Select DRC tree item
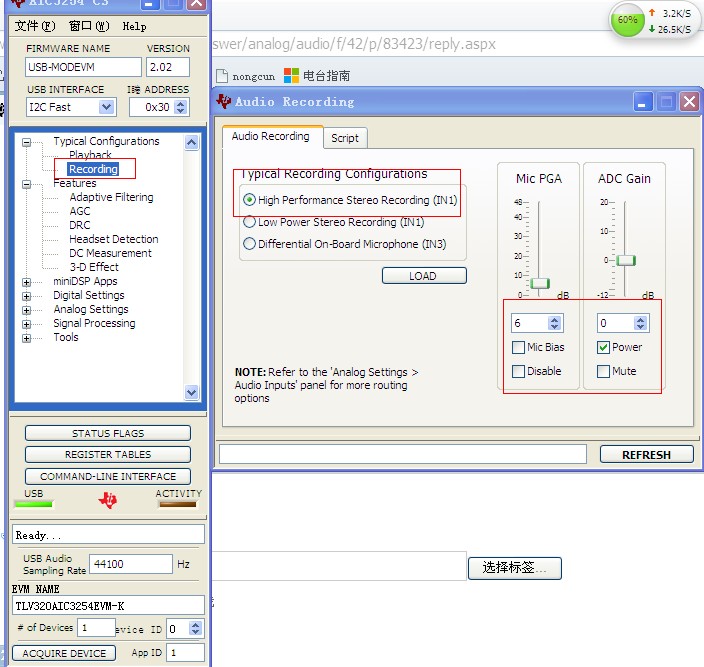Viewport: 704px width, 667px height. coord(79,225)
